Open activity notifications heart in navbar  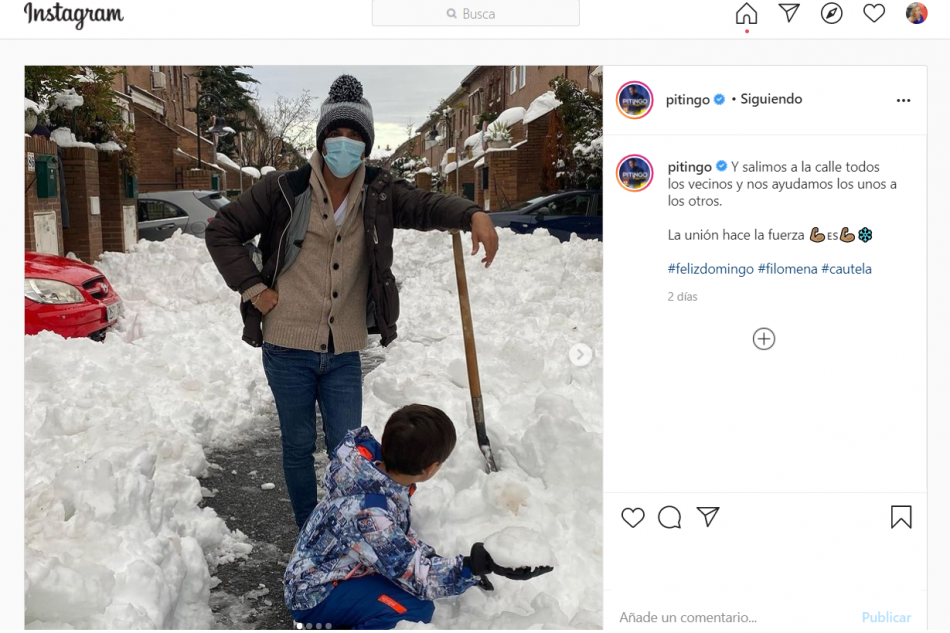click(874, 13)
